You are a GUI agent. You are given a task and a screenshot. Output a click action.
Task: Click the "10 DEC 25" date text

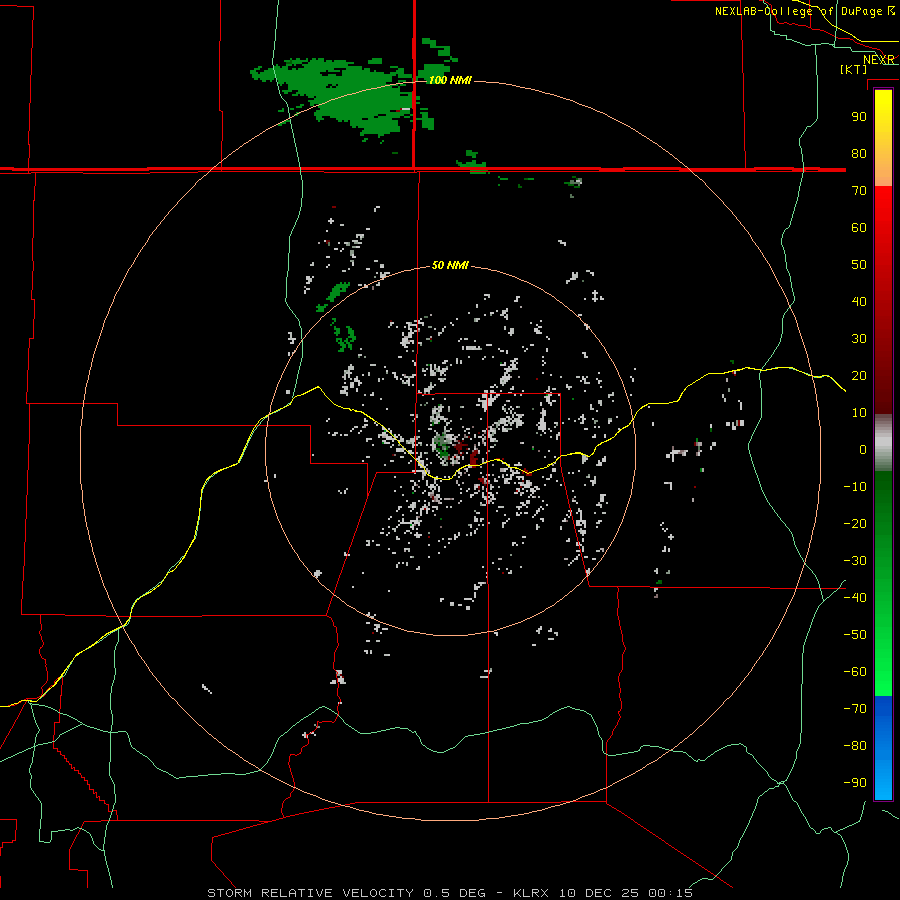click(x=598, y=893)
